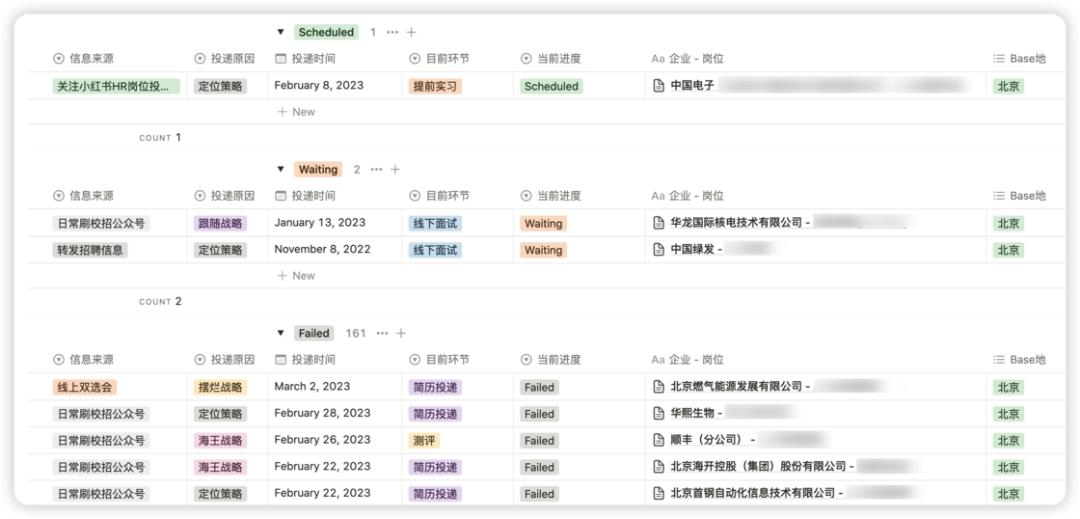Select the January 13, 2023 date cell
The width and height of the screenshot is (1080, 519).
320,223
